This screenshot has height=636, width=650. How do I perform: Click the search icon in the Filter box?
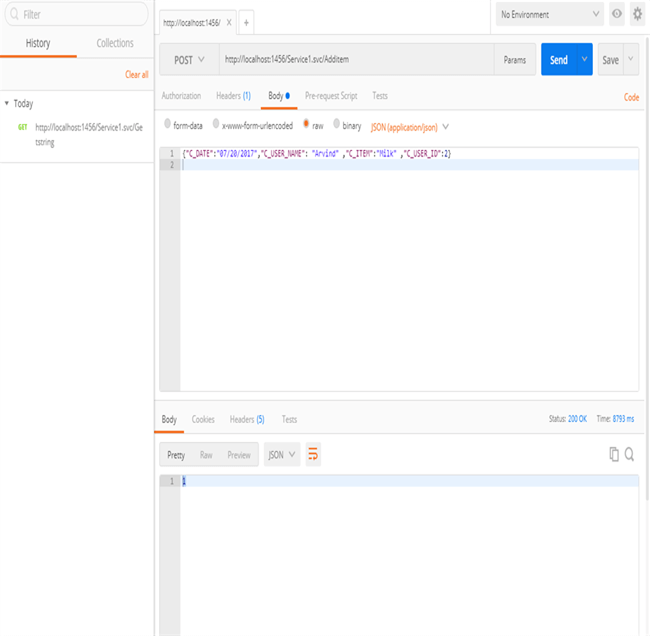(15, 15)
